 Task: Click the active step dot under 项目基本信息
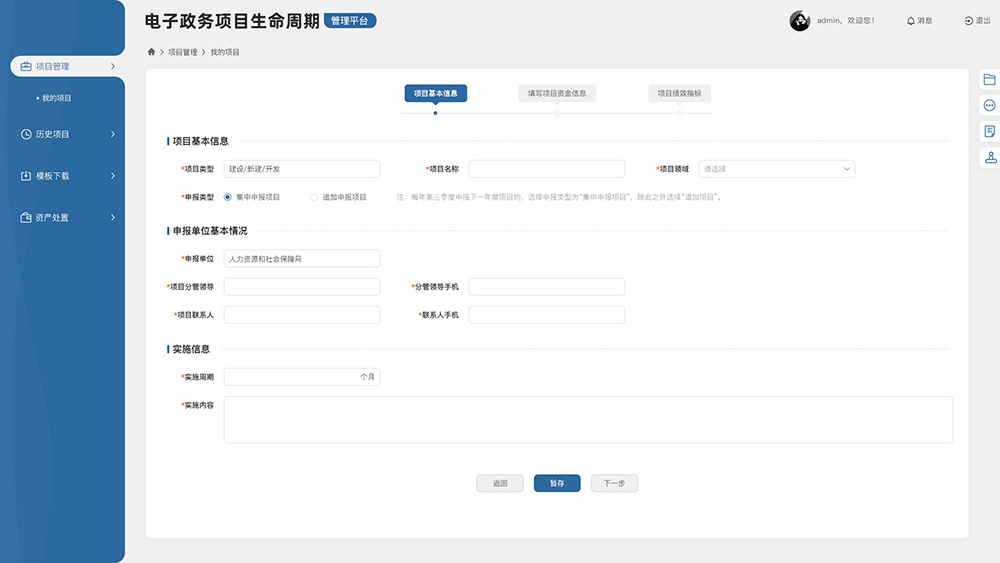point(436,113)
